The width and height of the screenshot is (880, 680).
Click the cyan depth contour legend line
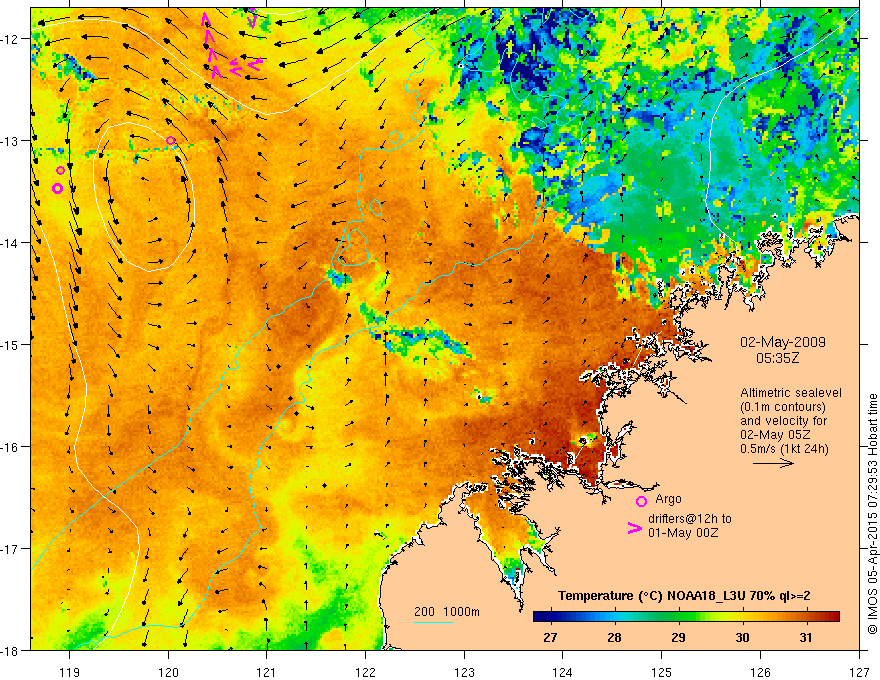pos(434,622)
